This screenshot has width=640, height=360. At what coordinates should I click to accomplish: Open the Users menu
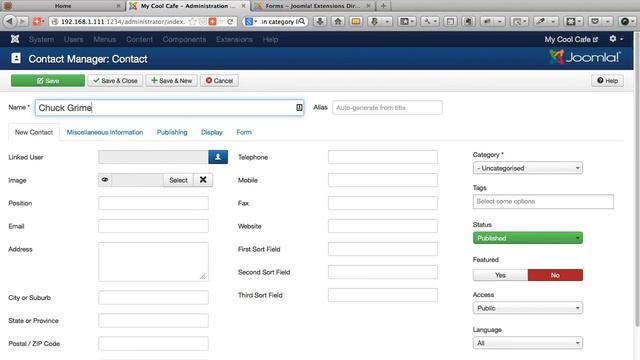[x=73, y=39]
